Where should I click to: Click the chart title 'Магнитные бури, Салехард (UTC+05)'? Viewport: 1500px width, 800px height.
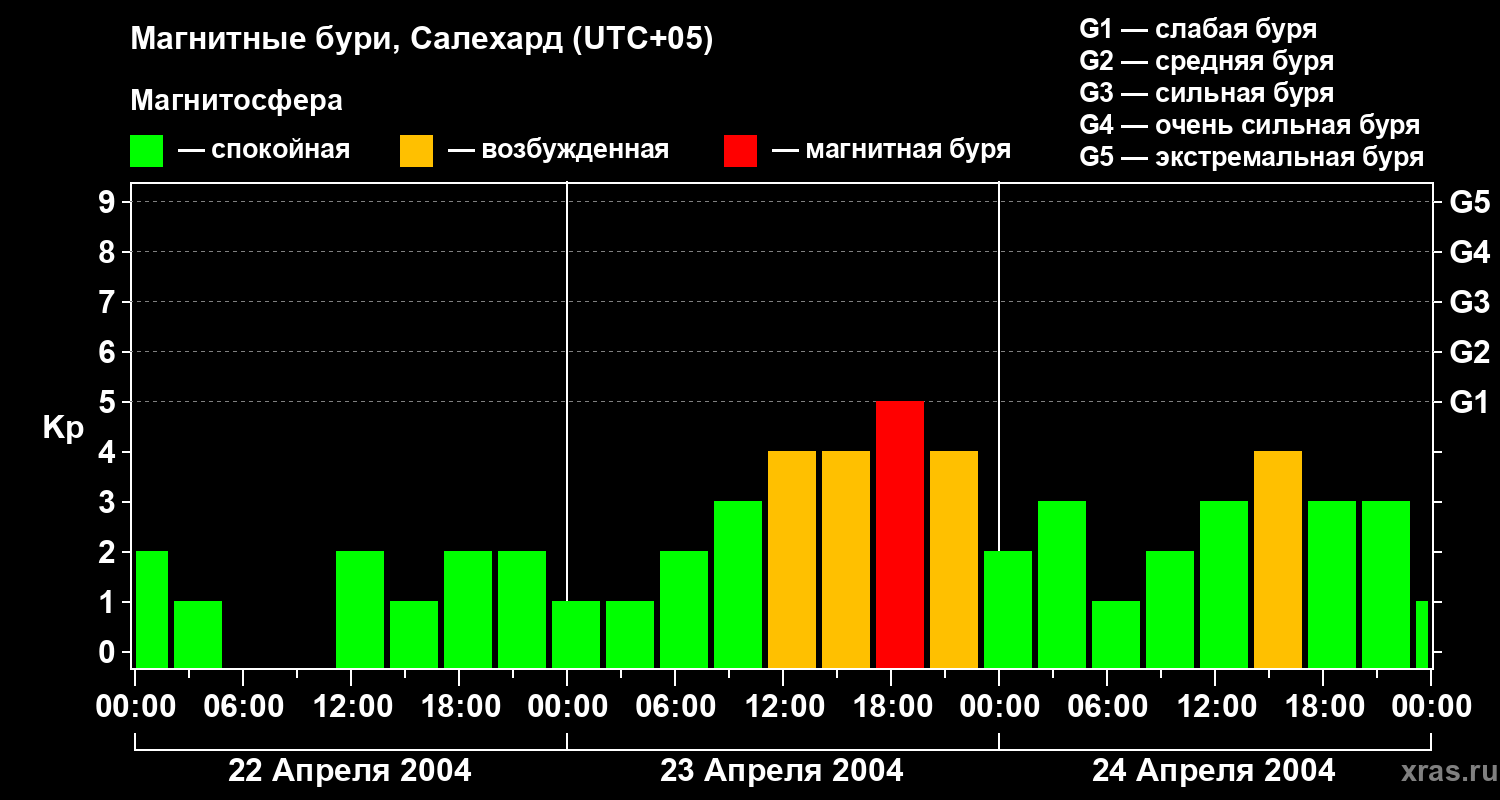tap(422, 41)
